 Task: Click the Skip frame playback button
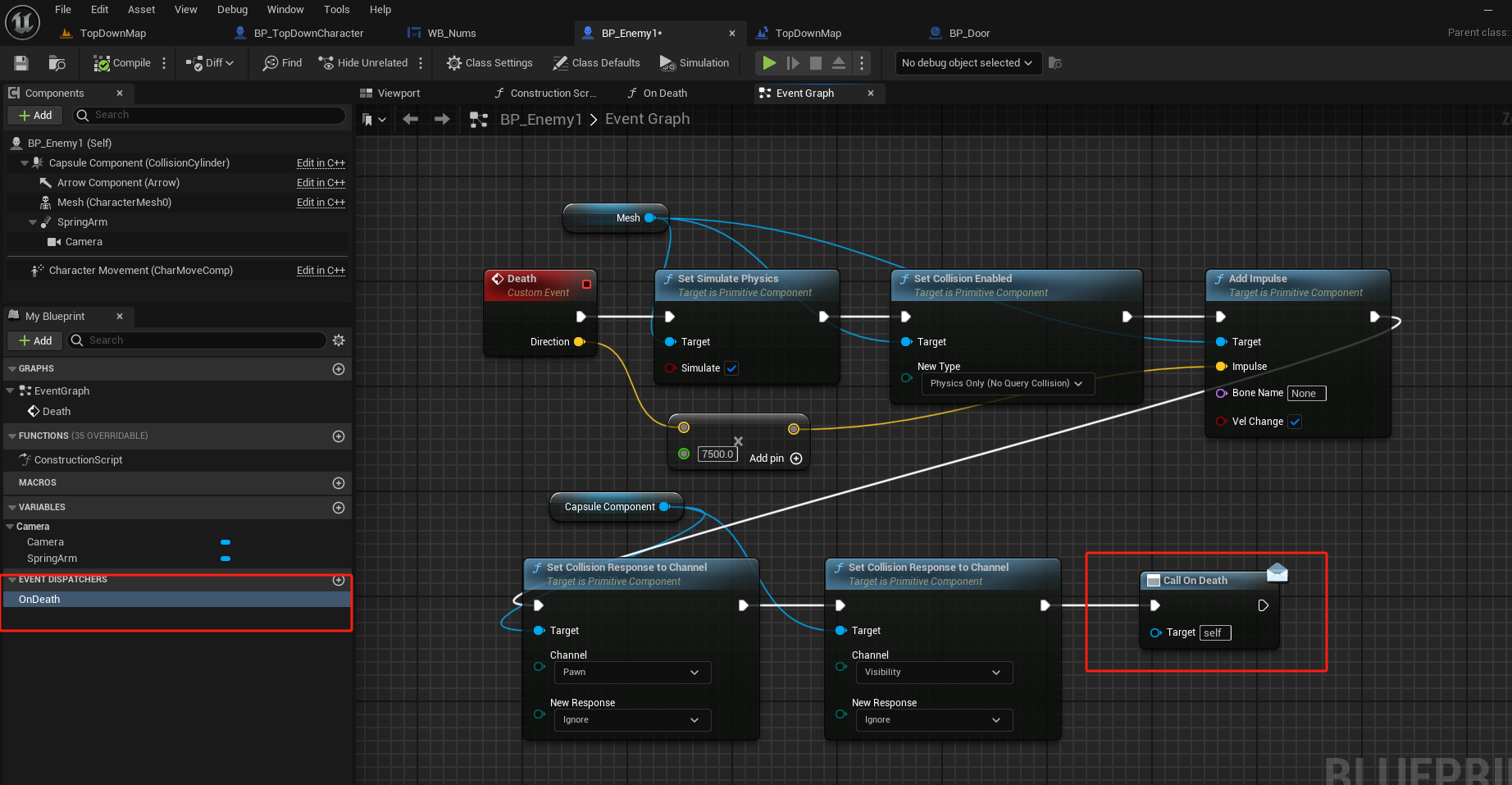pyautogui.click(x=793, y=63)
